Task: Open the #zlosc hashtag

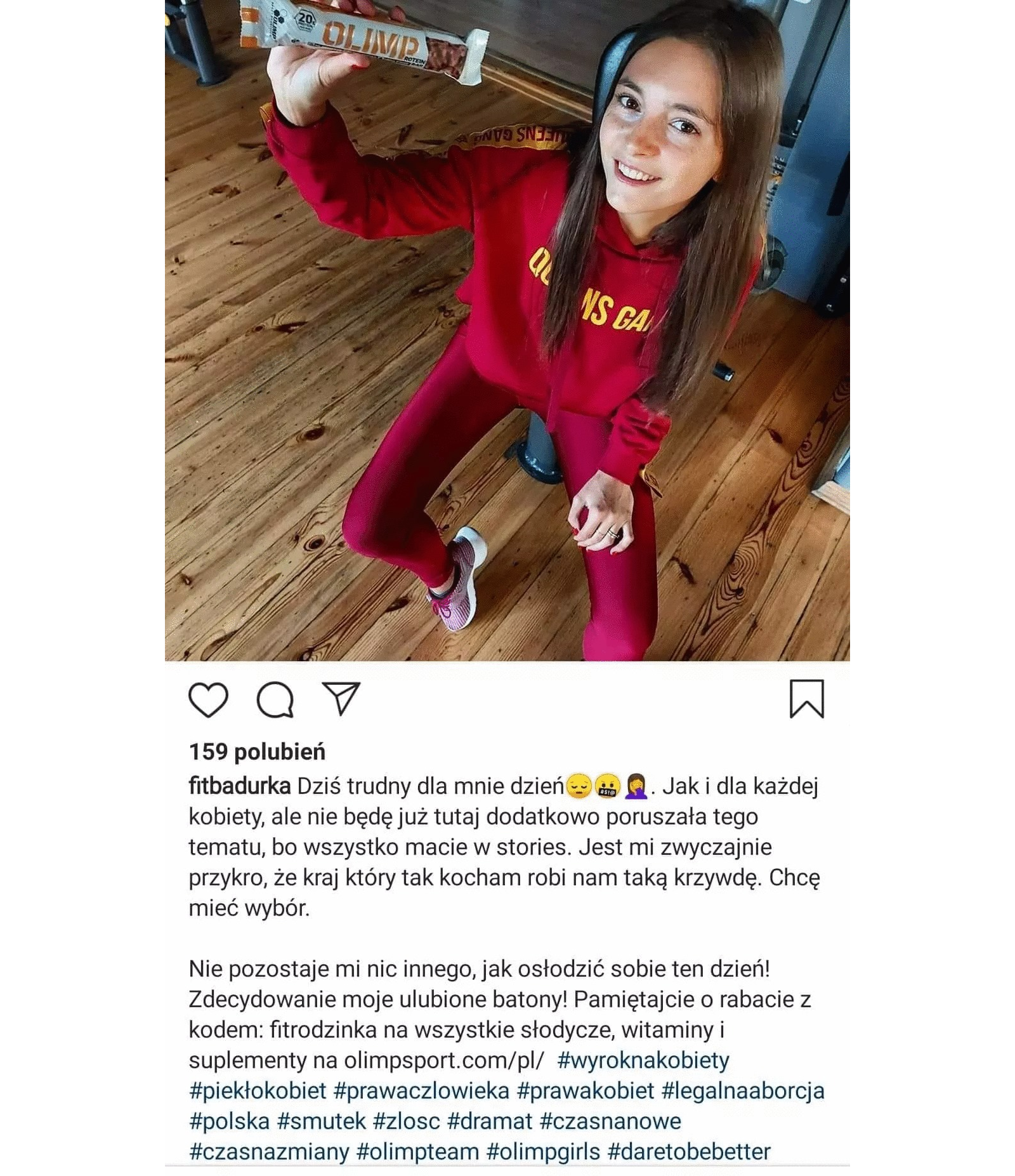Action: point(407,1121)
